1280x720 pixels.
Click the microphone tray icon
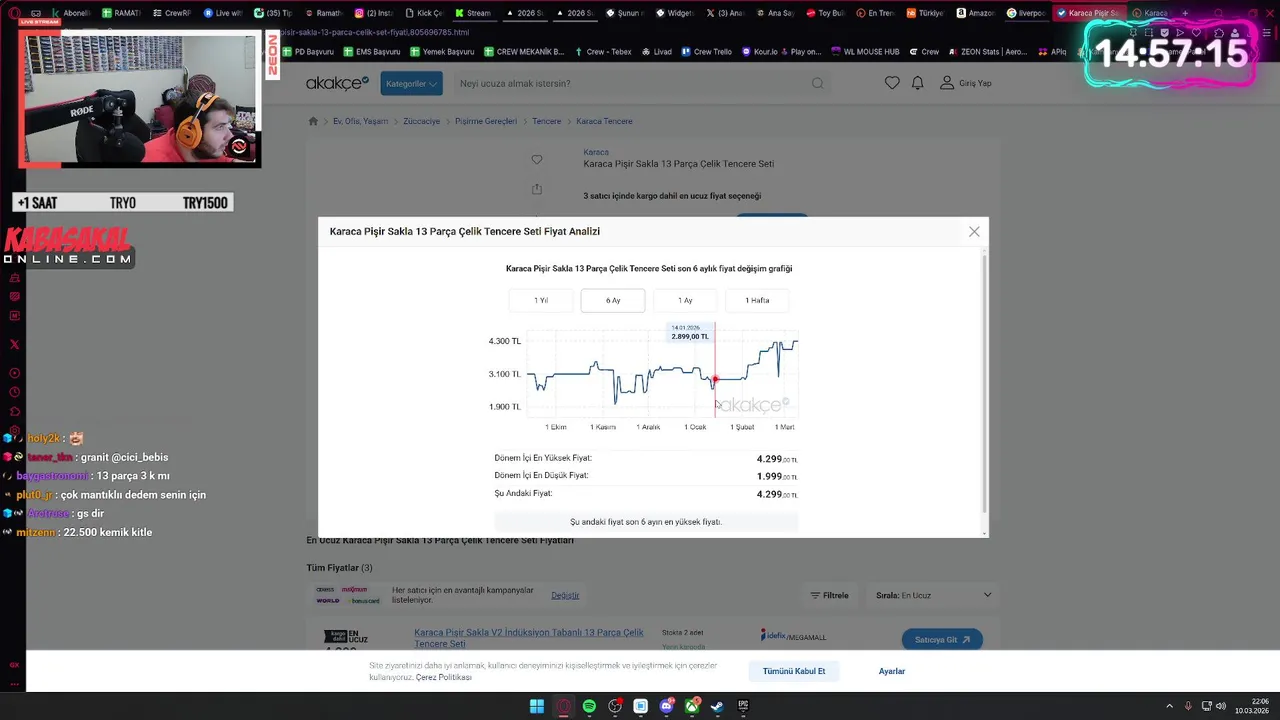(x=1188, y=706)
